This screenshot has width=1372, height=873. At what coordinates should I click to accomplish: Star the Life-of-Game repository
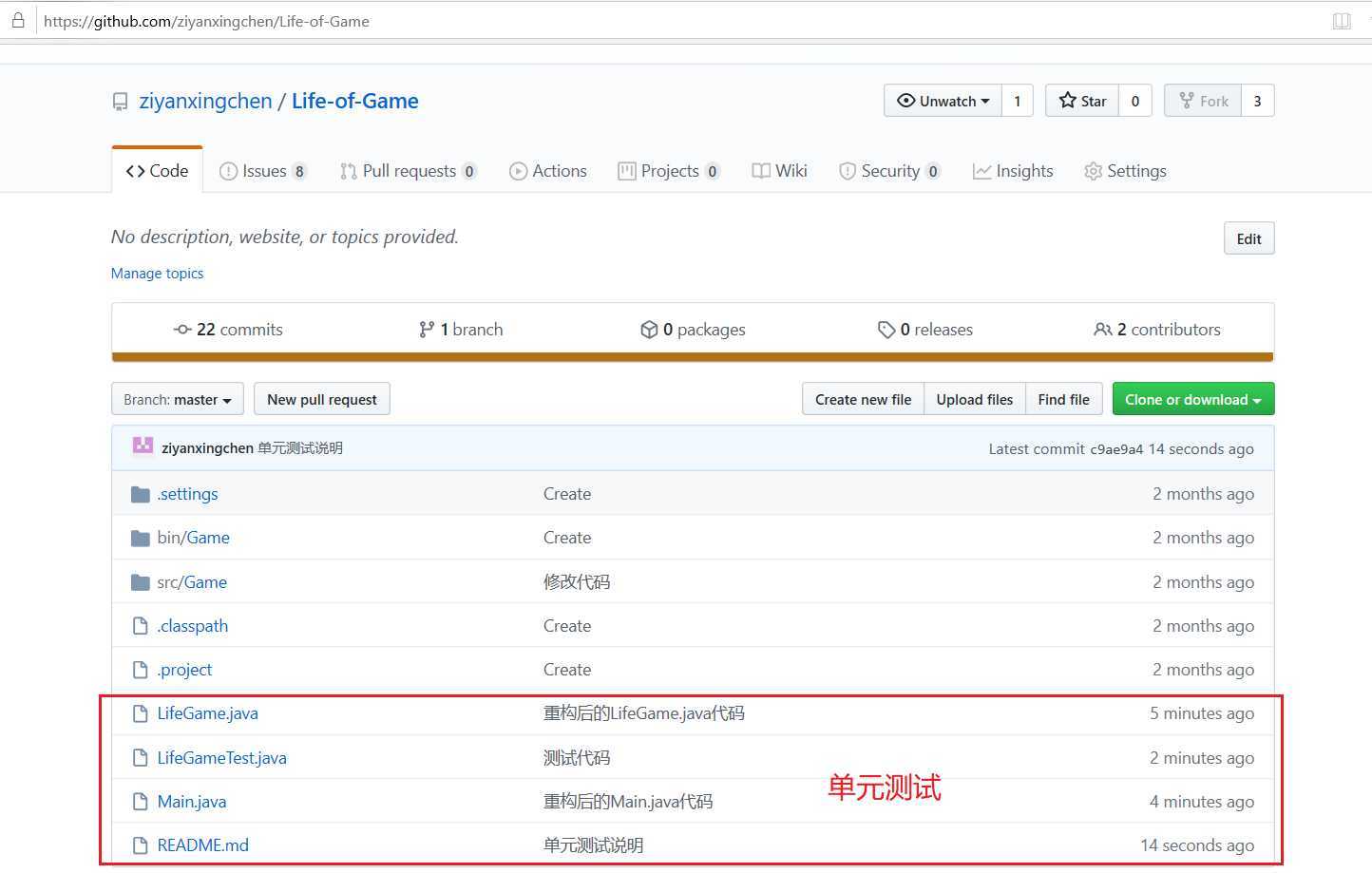click(1083, 101)
